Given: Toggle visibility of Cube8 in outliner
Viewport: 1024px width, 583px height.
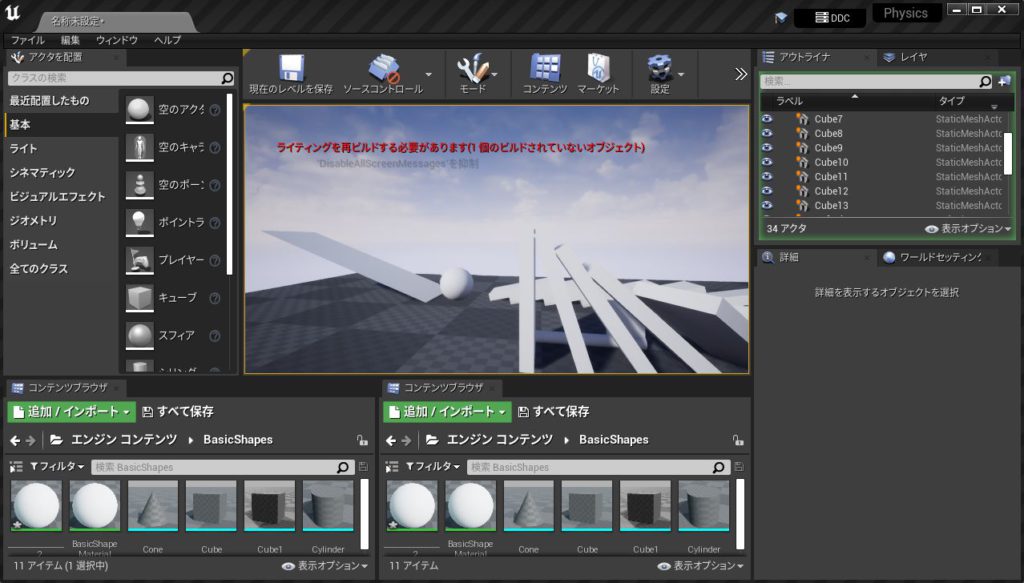Looking at the screenshot, I should 767,133.
